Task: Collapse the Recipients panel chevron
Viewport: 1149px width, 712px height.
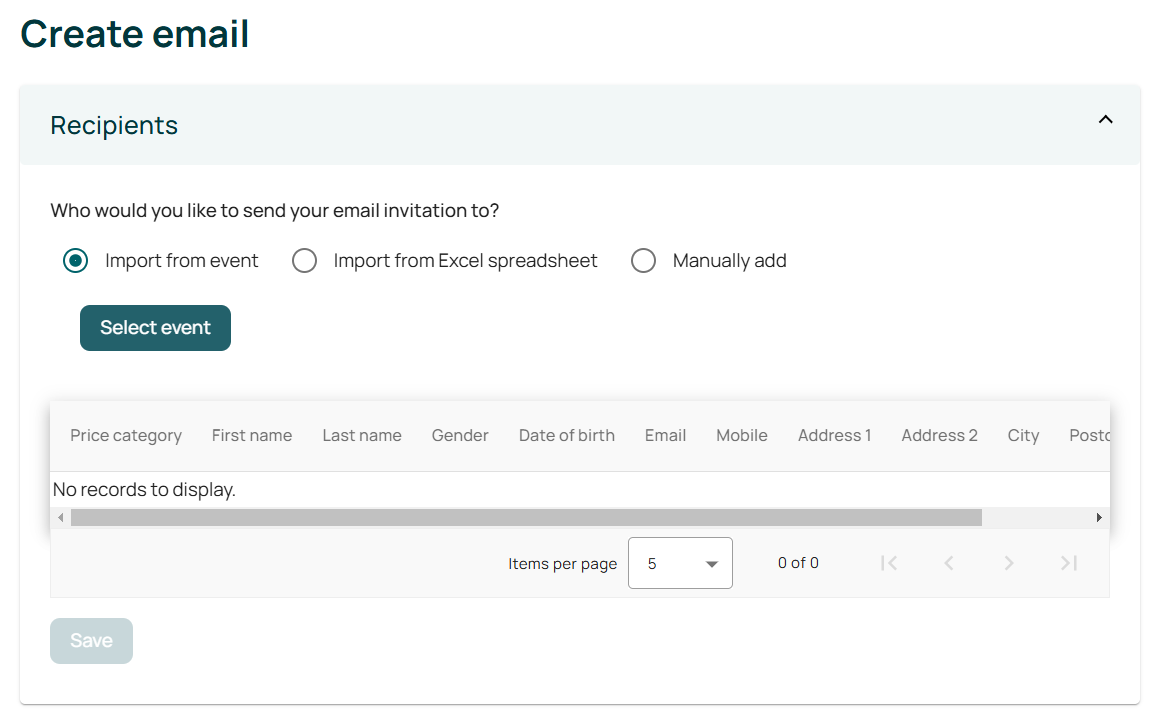Action: click(1105, 120)
